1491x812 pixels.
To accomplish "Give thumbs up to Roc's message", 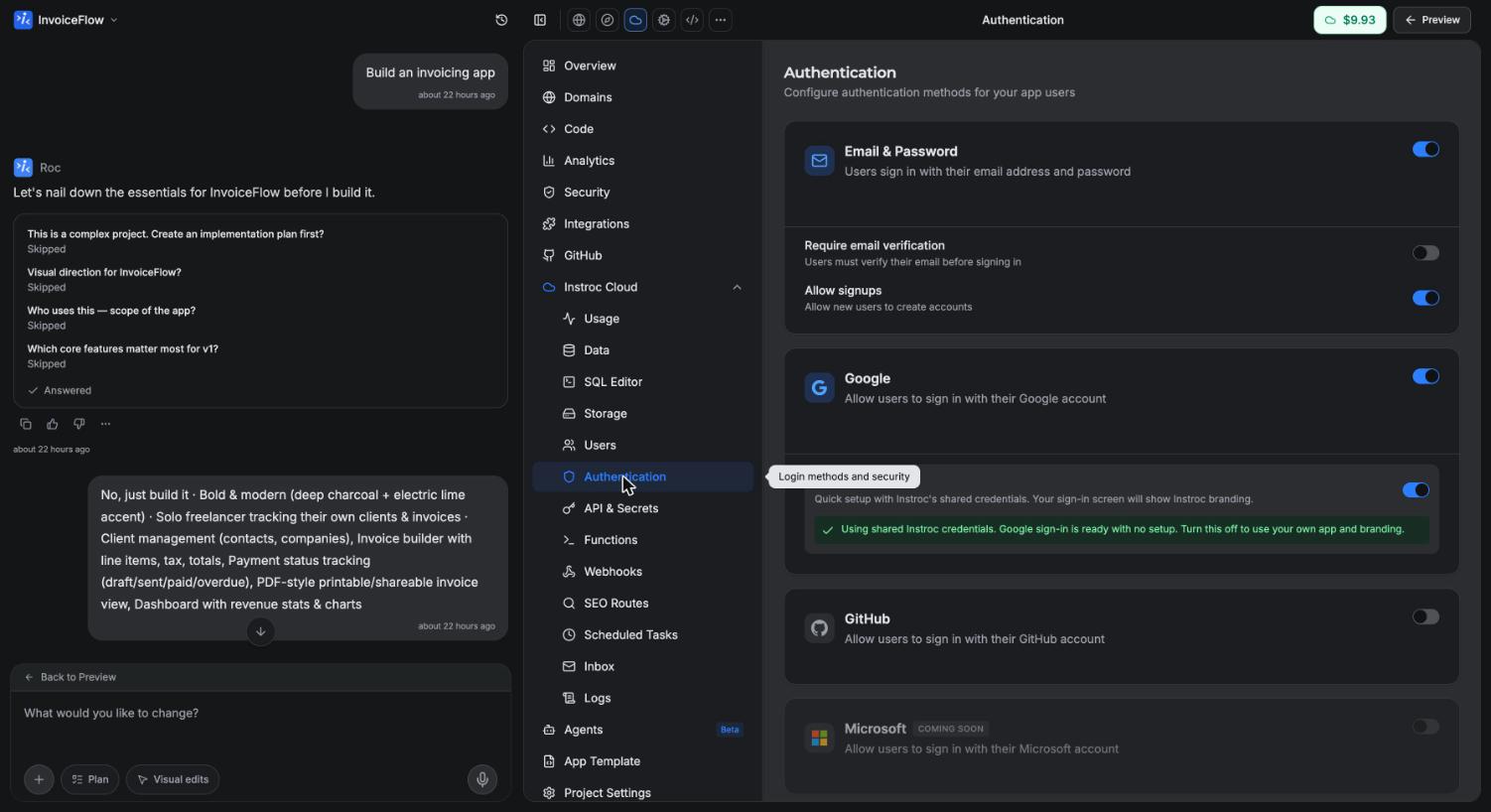I will tap(53, 424).
